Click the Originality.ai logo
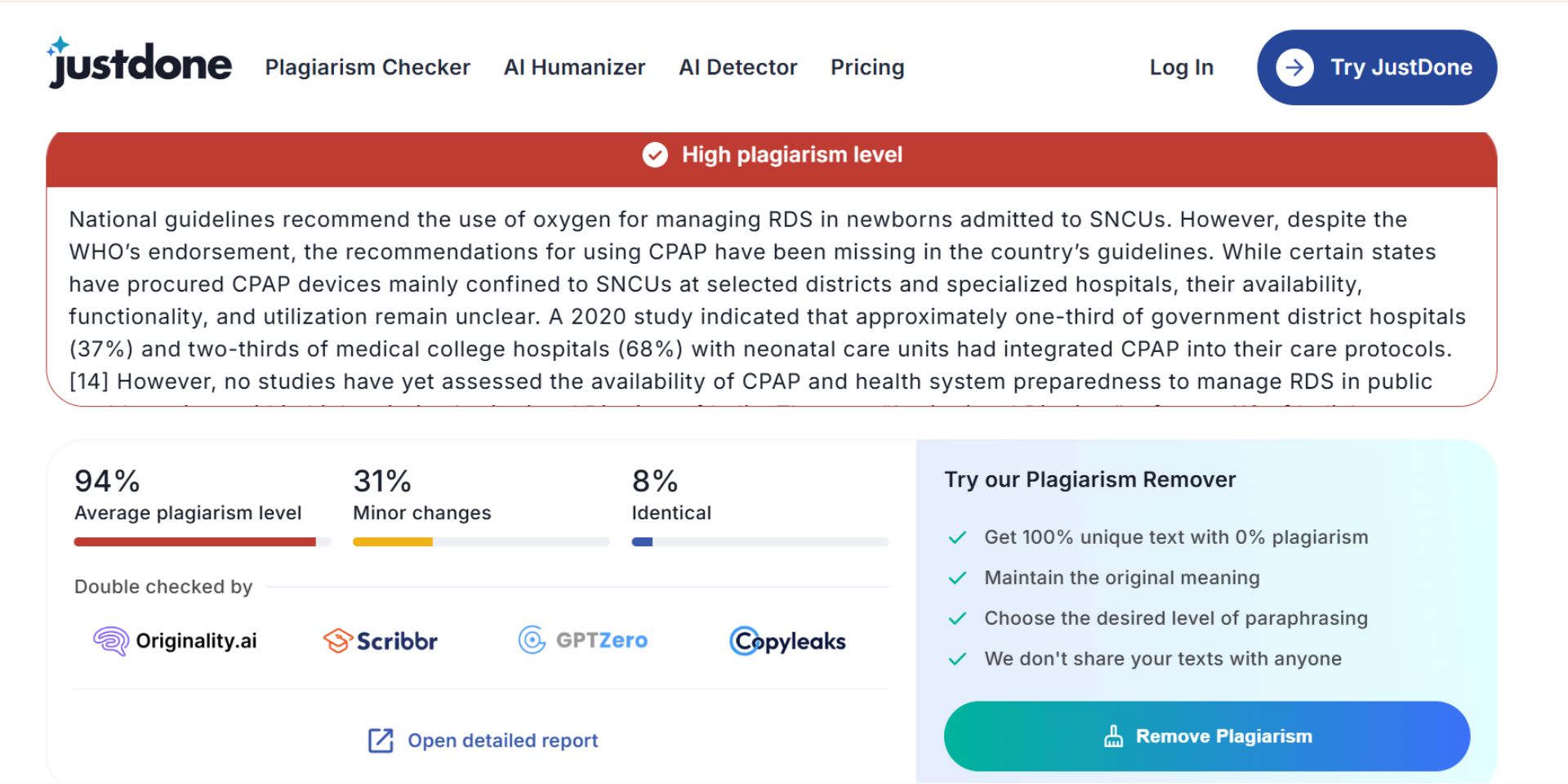Image resolution: width=1568 pixels, height=784 pixels. point(175,641)
